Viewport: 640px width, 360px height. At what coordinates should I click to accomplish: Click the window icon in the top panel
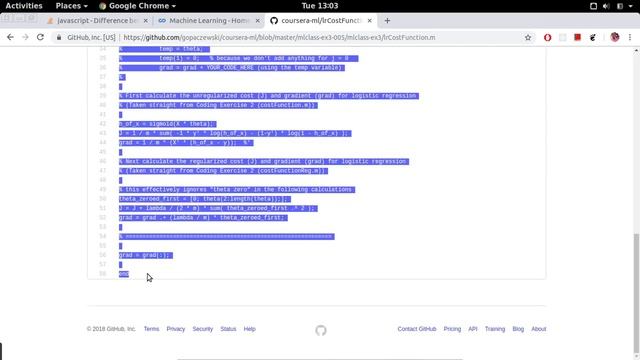pos(593,6)
